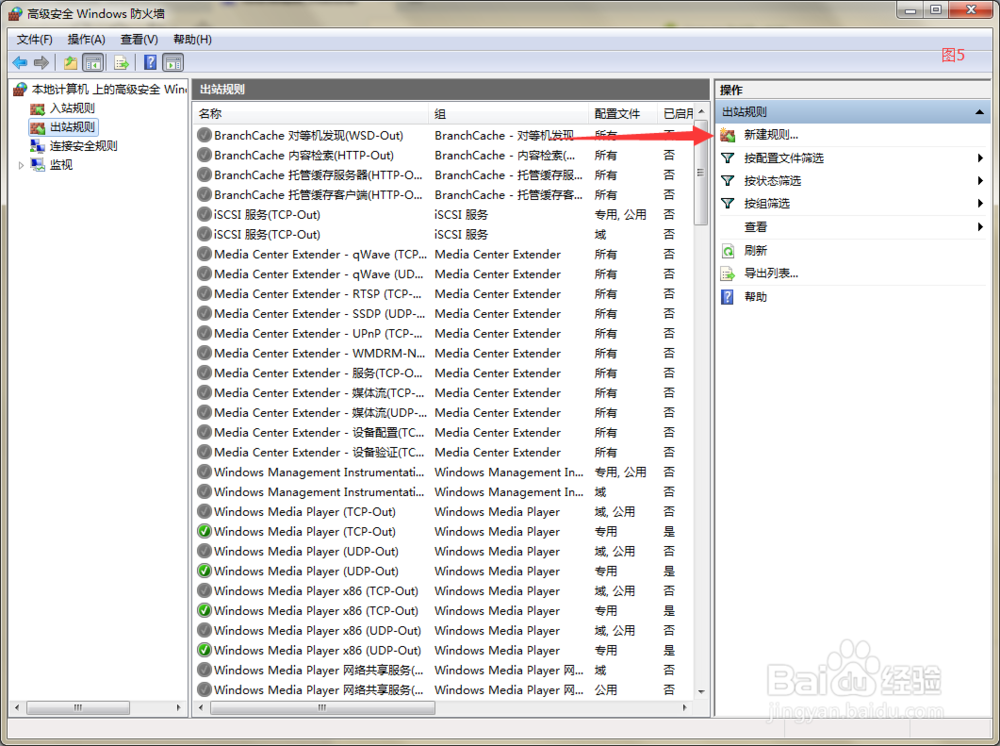Select Windows Media Player 网络共享服务 公用 rule
Screen dimensions: 1000x746
[x=444, y=690]
